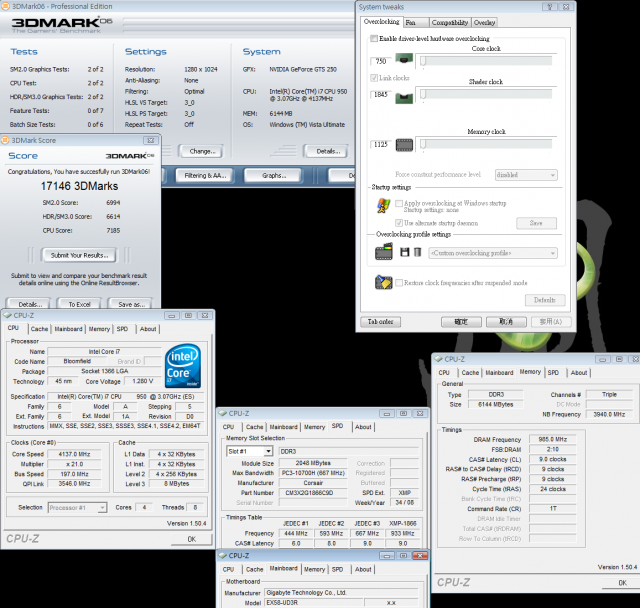Click the 17146 3DMarks score text
The width and height of the screenshot is (640, 608).
[x=79, y=186]
